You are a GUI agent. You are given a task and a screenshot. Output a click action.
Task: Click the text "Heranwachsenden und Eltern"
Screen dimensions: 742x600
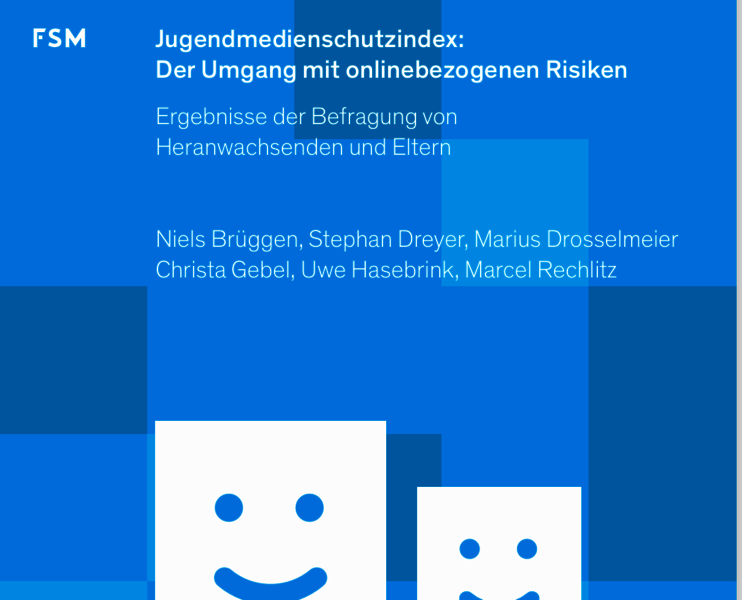303,147
